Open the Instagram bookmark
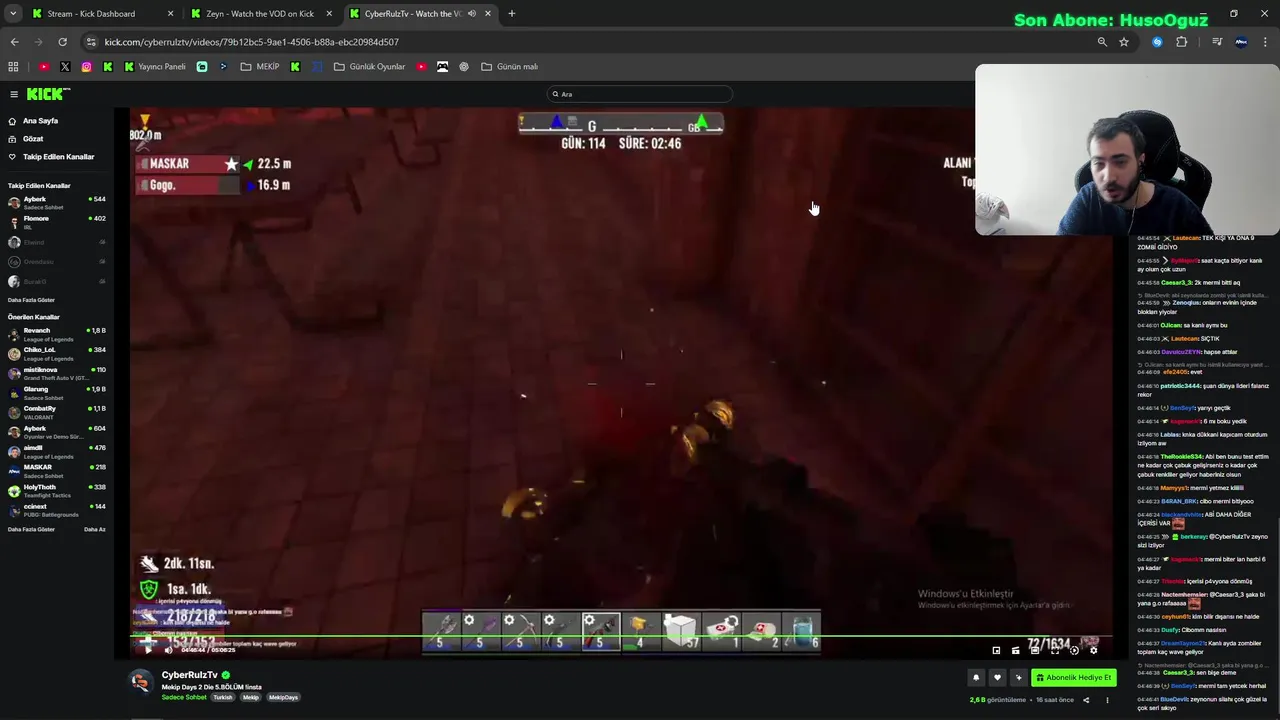The width and height of the screenshot is (1280, 720). coord(86,67)
